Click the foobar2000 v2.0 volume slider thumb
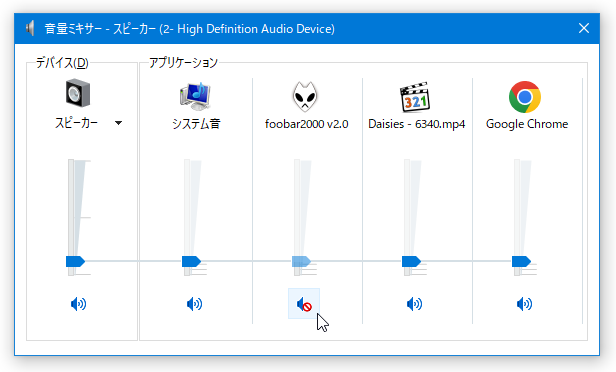 click(301, 261)
